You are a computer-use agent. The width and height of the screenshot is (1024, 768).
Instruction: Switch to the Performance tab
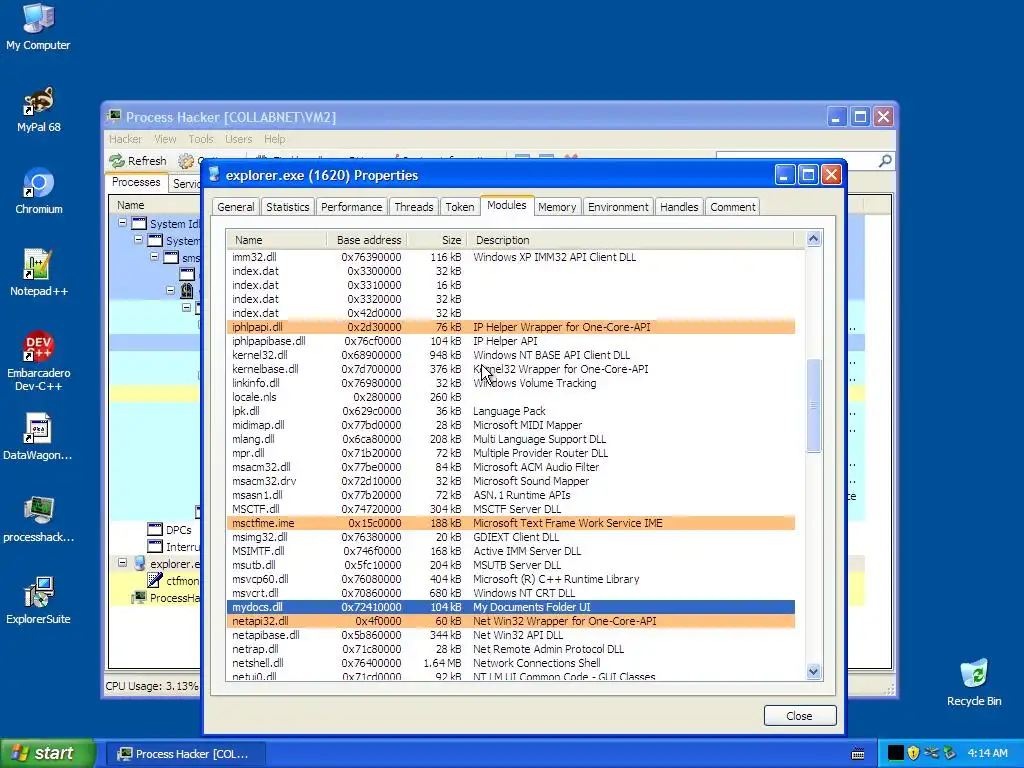351,207
